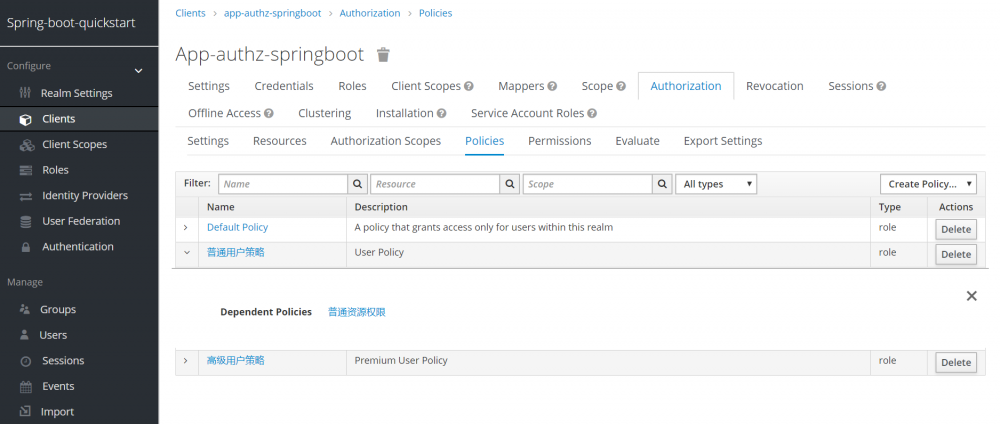Go to Authorization breadcrumb link

(x=370, y=13)
